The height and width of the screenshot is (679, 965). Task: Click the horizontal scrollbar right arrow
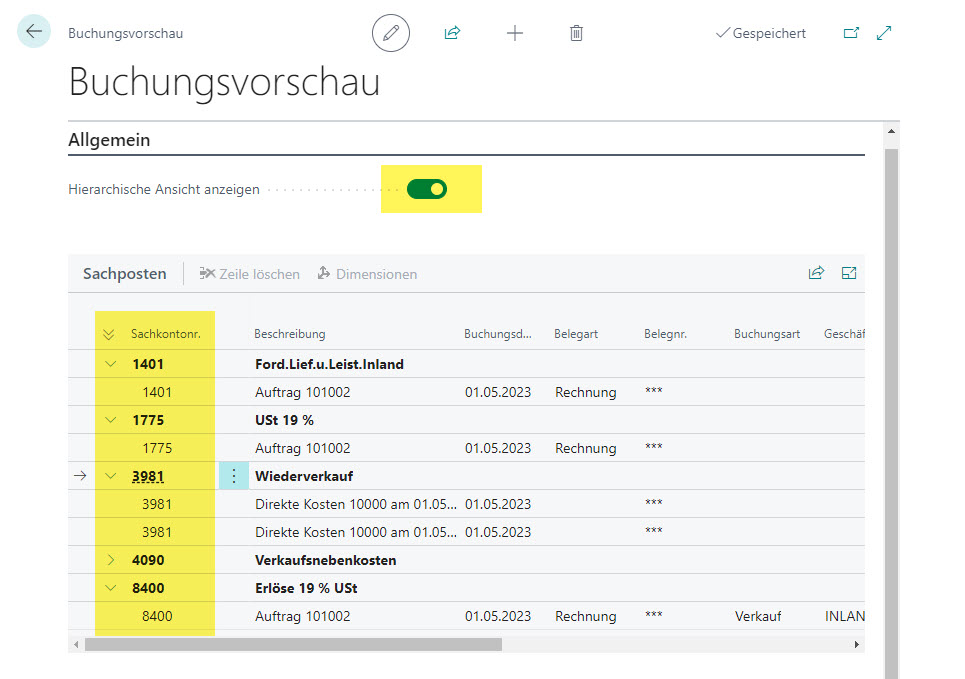pos(856,645)
